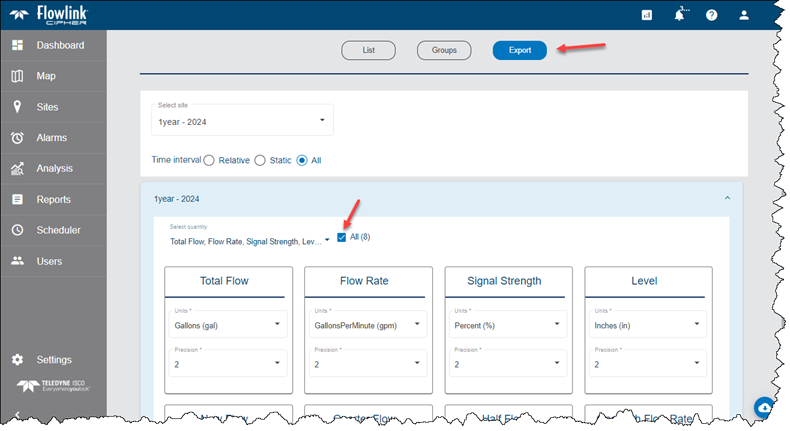
Task: Expand the Select quantity dropdown
Action: coord(250,240)
